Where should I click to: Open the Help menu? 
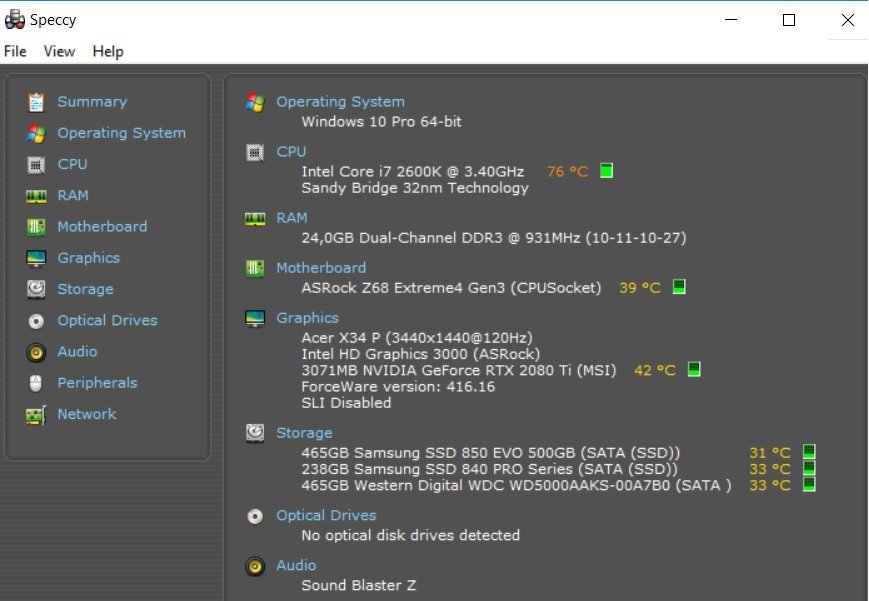108,52
